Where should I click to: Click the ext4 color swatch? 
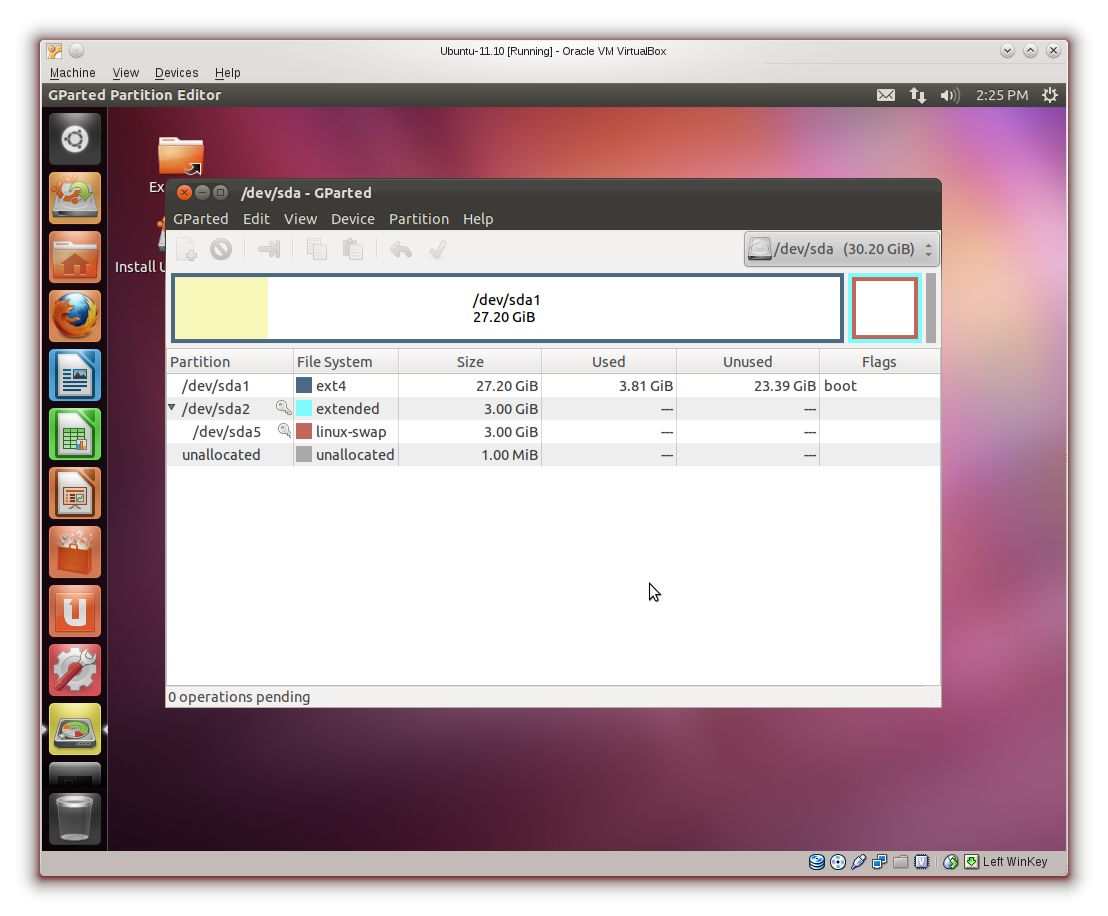pos(304,385)
